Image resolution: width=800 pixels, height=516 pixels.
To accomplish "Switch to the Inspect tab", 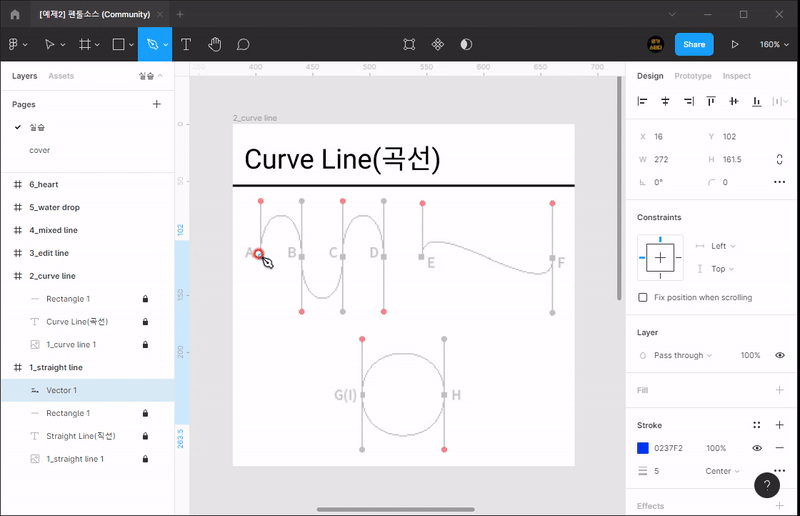I will (x=736, y=76).
